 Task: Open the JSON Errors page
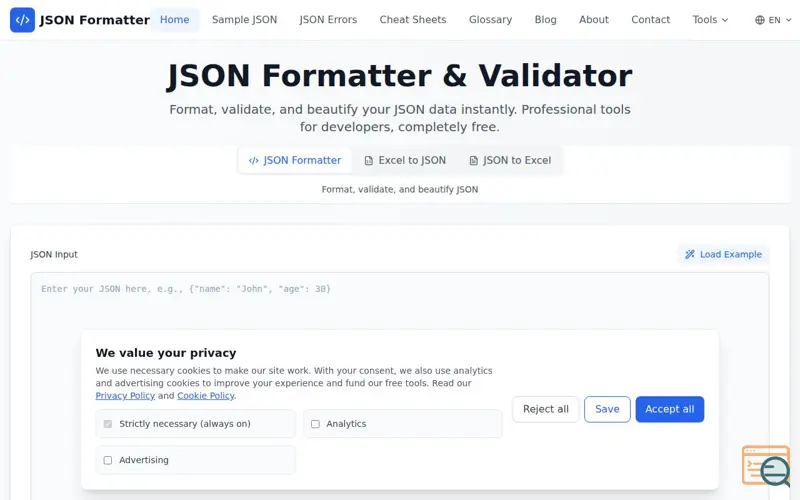pos(328,20)
